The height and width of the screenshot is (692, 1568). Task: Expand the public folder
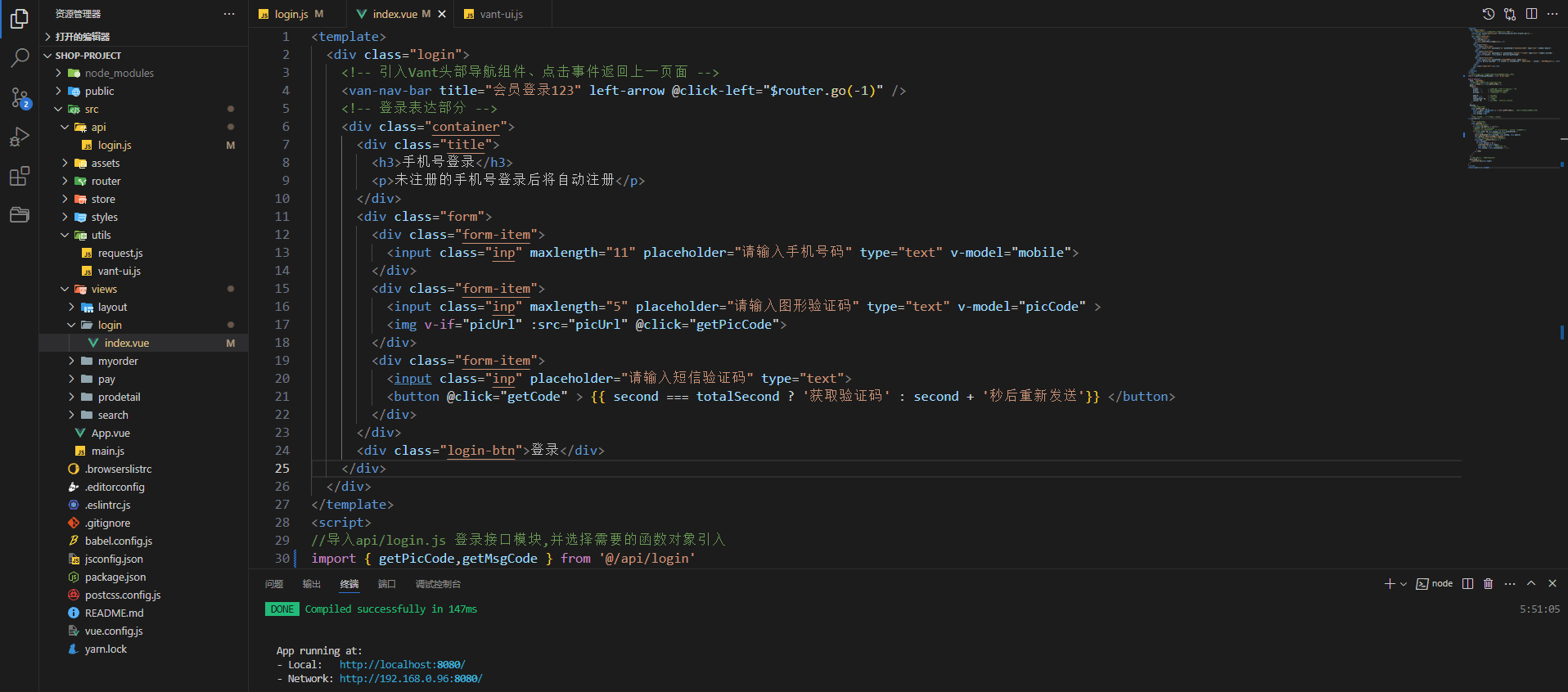pos(143,91)
